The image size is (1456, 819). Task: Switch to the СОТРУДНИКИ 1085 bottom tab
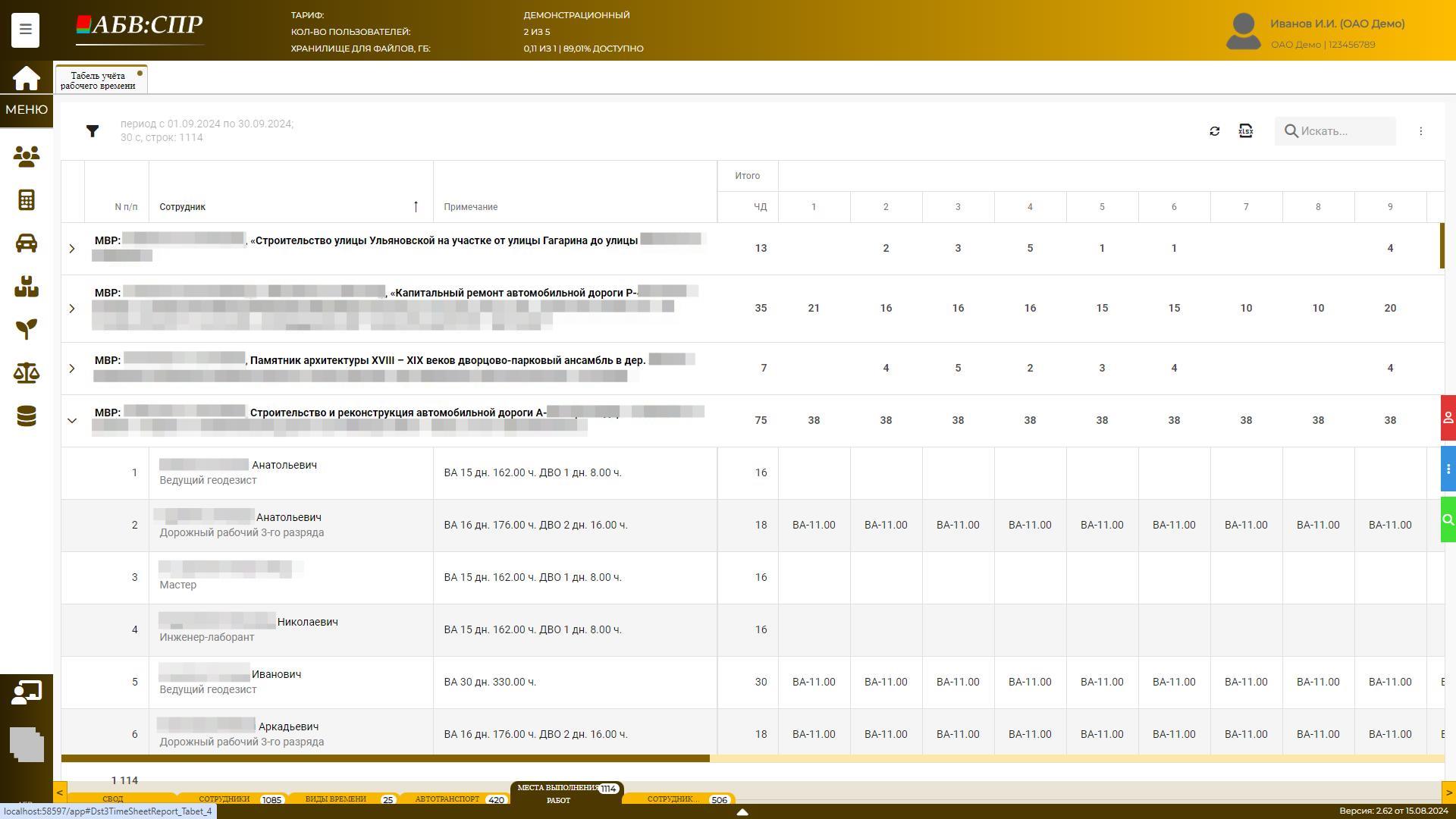point(233,799)
